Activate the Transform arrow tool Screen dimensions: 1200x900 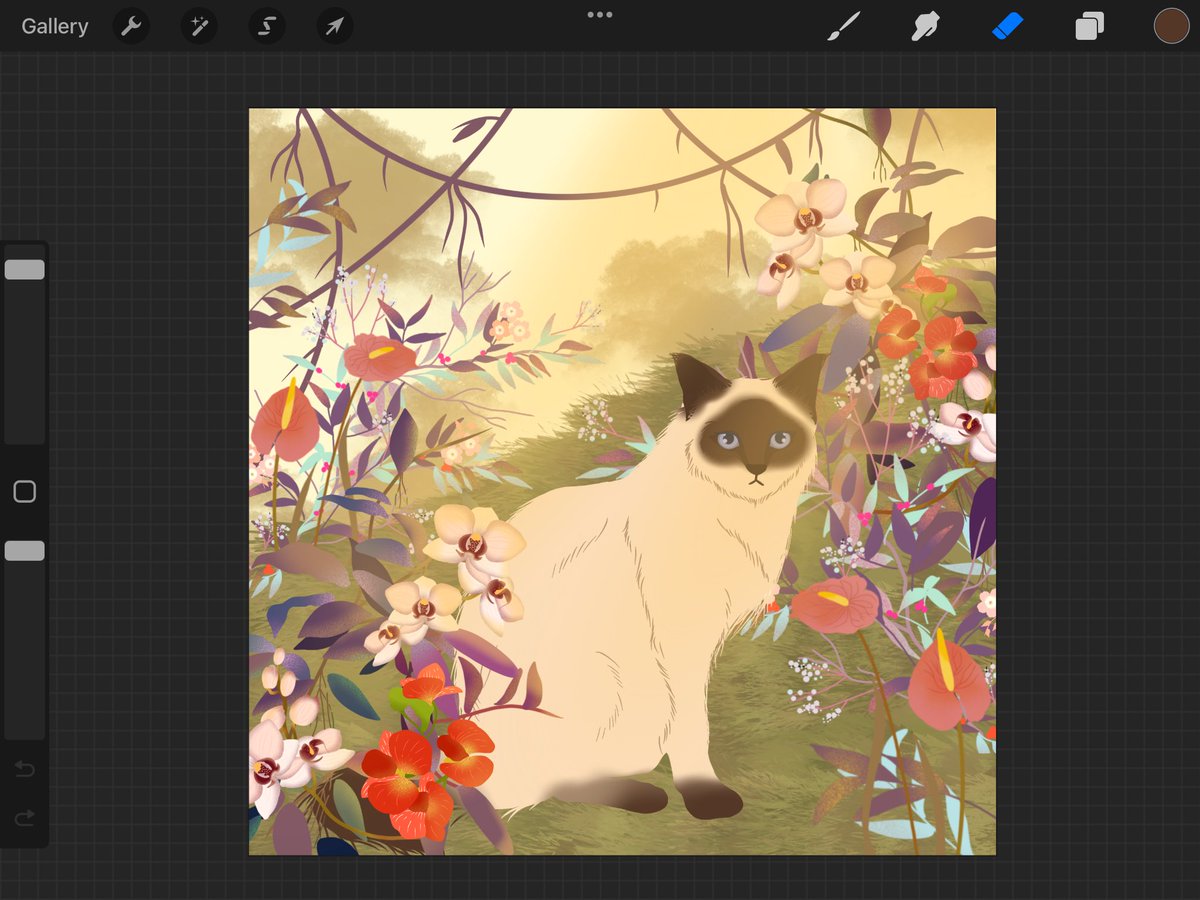(x=335, y=26)
